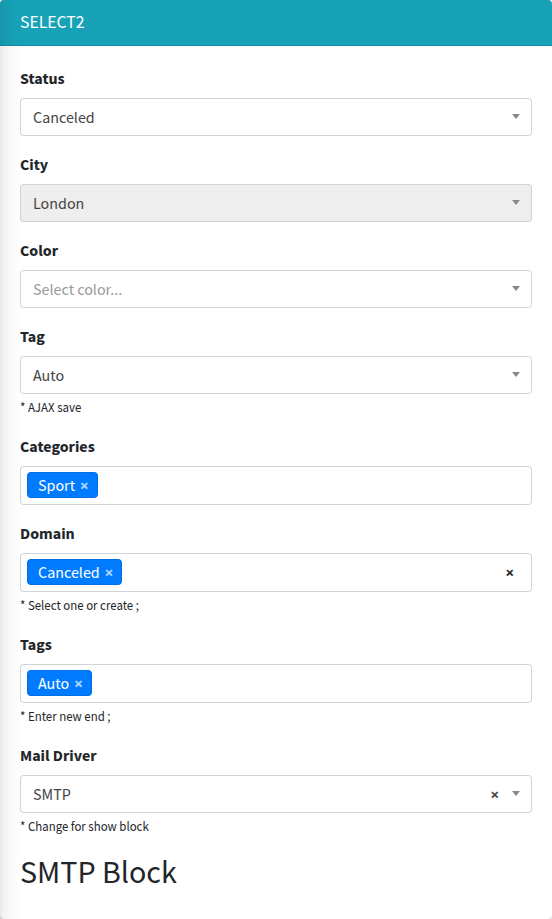
Task: Click inside the Categories multi-select field
Action: (275, 485)
